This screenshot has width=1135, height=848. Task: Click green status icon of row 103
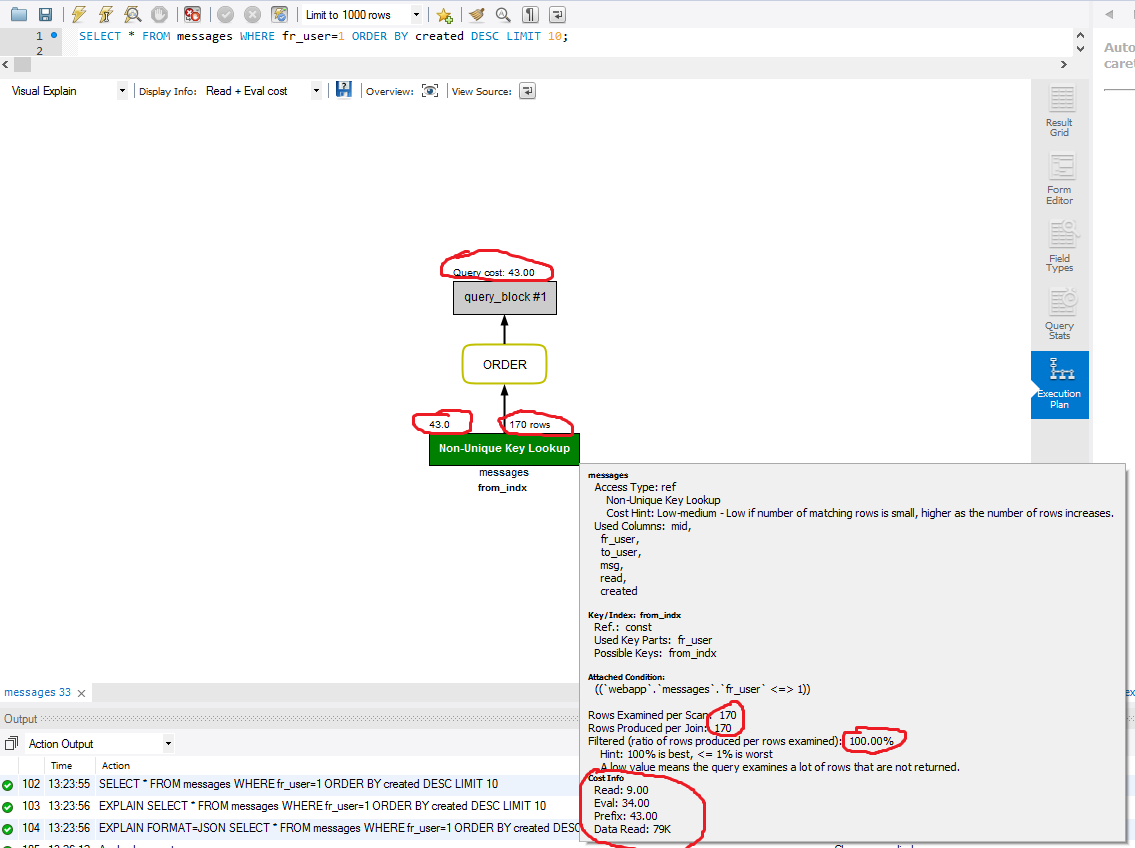point(7,807)
